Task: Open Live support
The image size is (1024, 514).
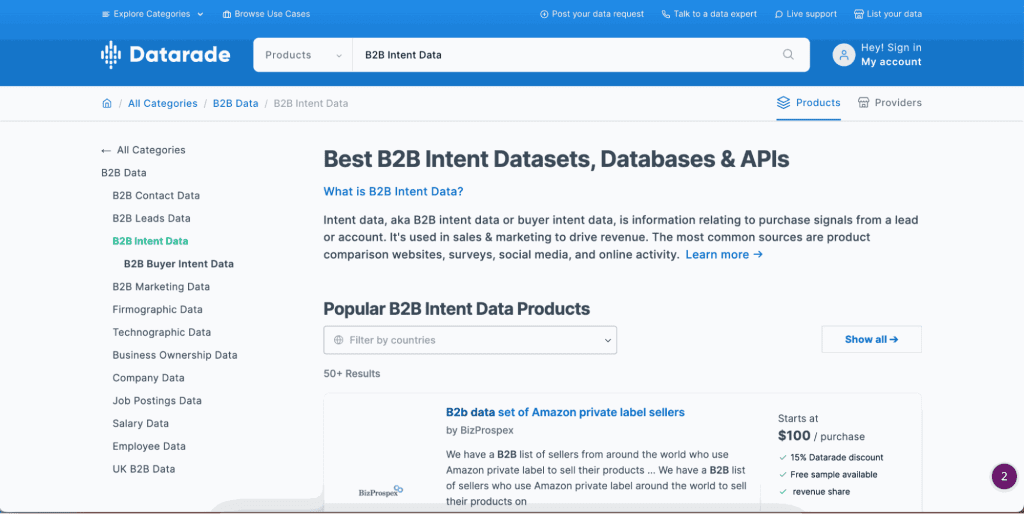Action: 806,14
